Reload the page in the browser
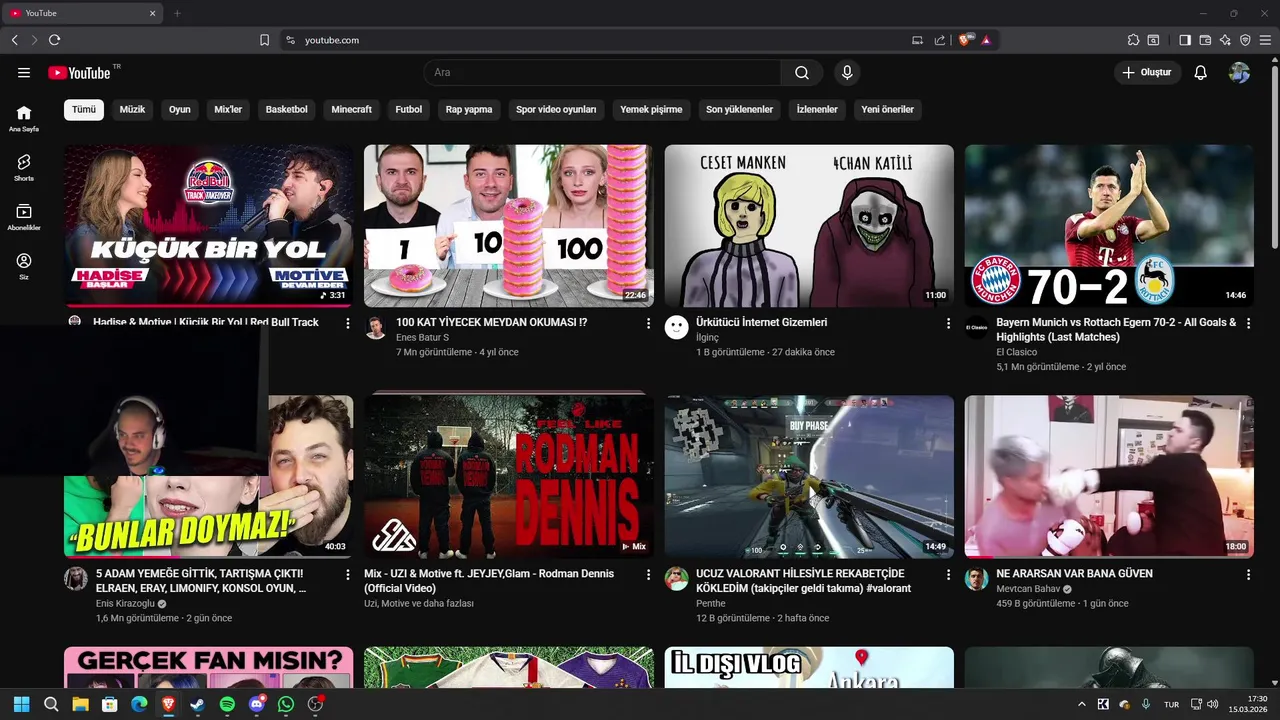 click(54, 40)
